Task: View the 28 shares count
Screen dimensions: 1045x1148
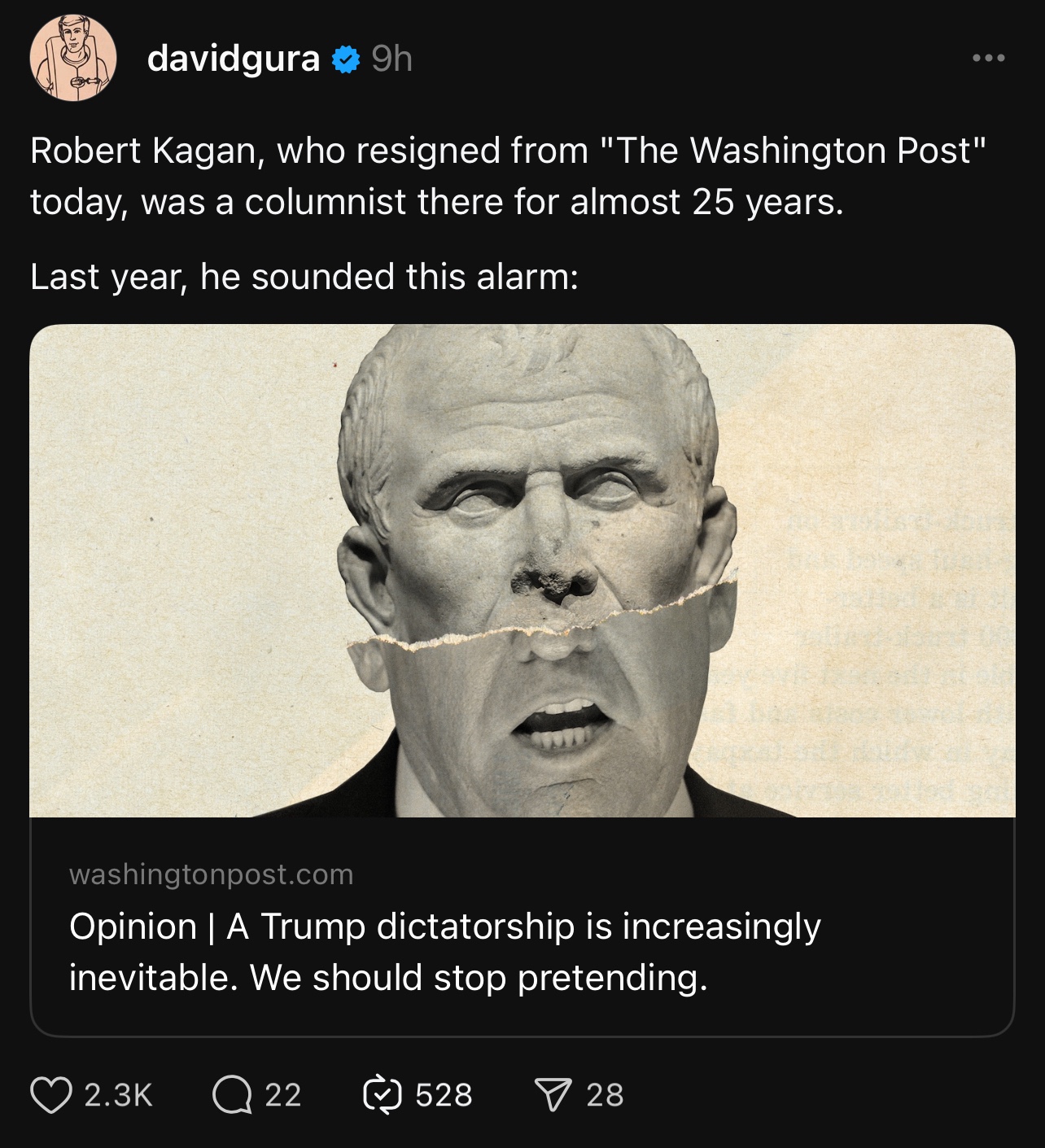Action: (x=605, y=1095)
